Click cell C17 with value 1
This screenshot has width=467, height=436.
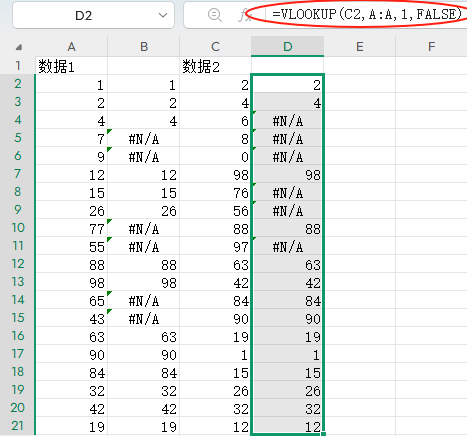[x=215, y=354]
